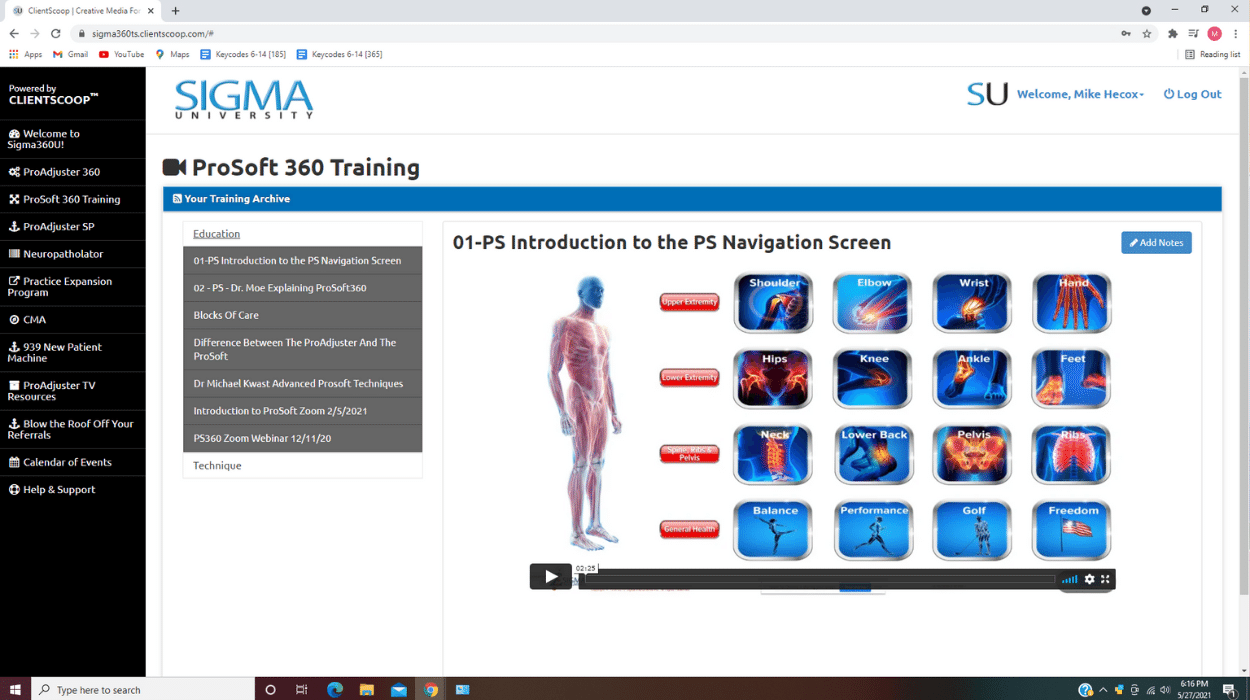Open Keycodes 6-14 [185] bookmark
The height and width of the screenshot is (700, 1250).
[x=243, y=54]
